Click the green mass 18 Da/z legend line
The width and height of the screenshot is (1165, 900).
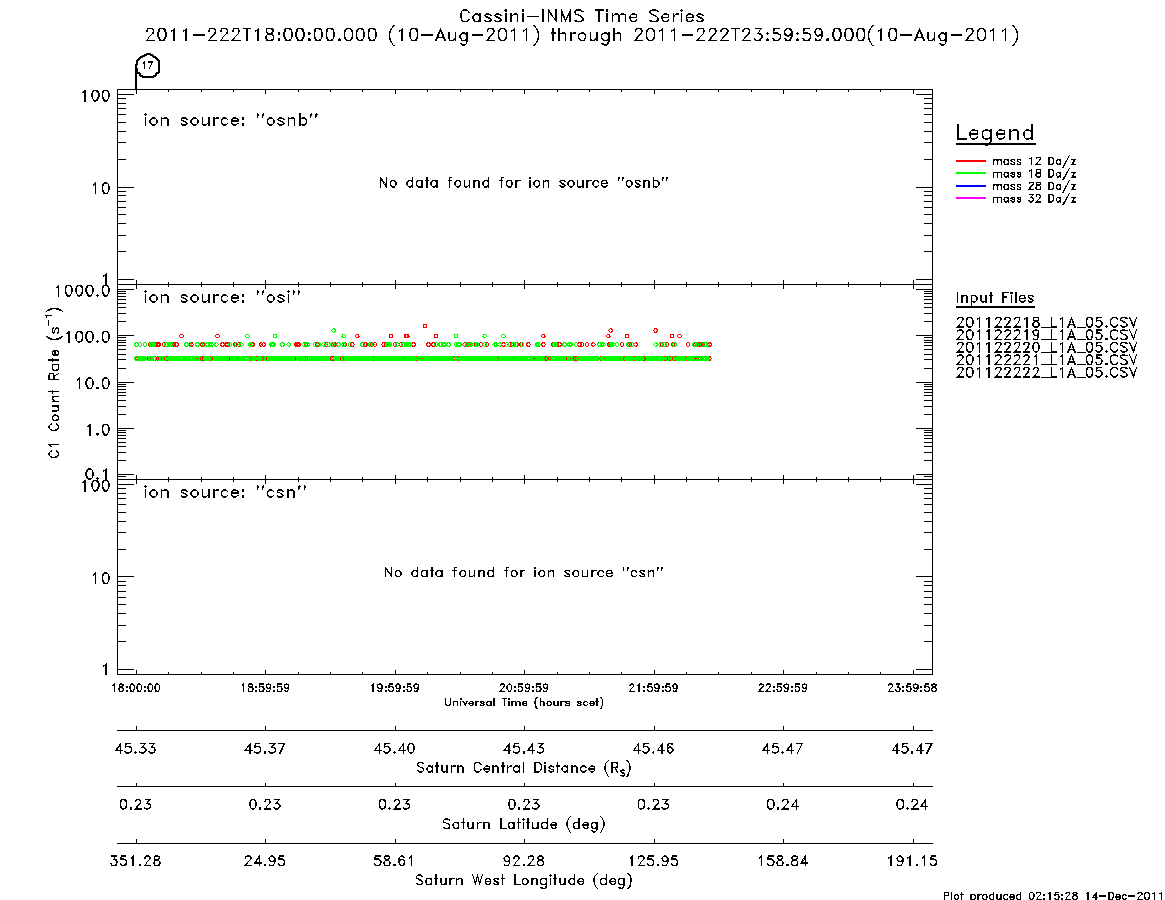[x=970, y=174]
